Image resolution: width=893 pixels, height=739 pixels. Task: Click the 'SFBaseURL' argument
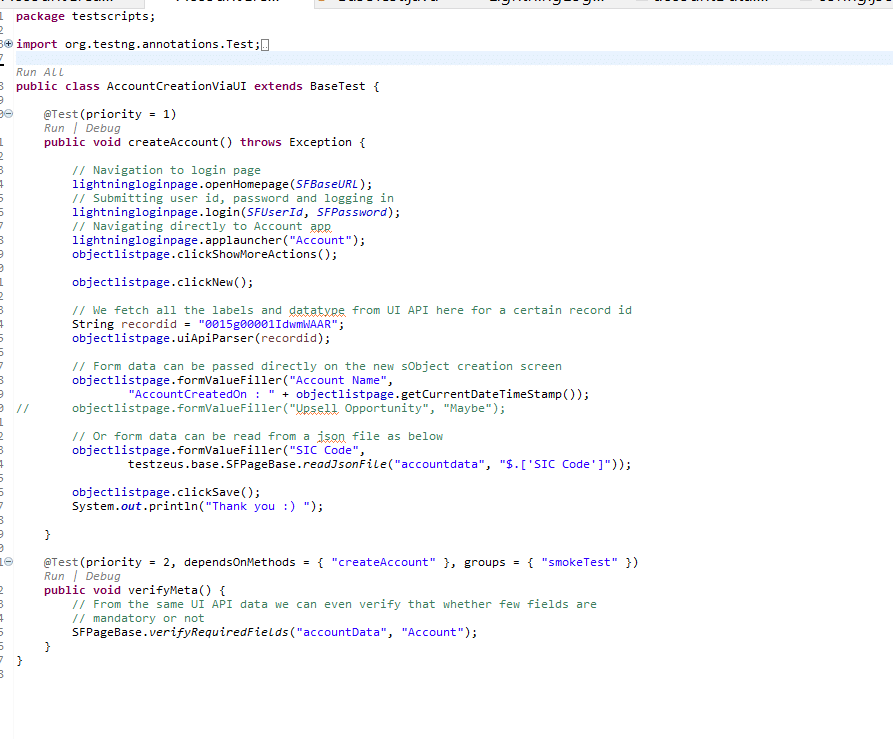[x=327, y=184]
